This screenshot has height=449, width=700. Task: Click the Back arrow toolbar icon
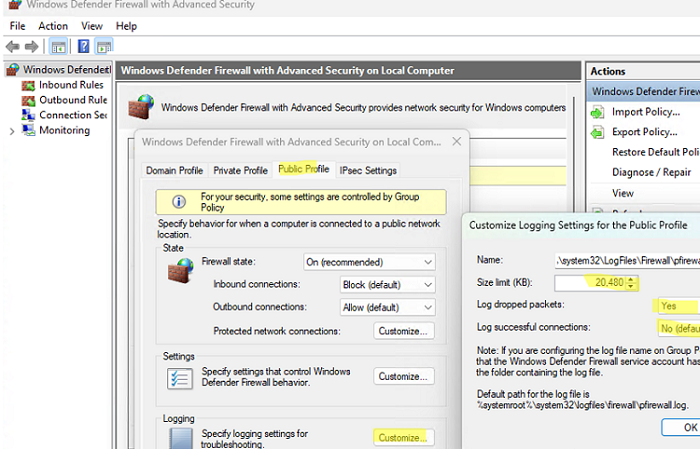click(12, 46)
